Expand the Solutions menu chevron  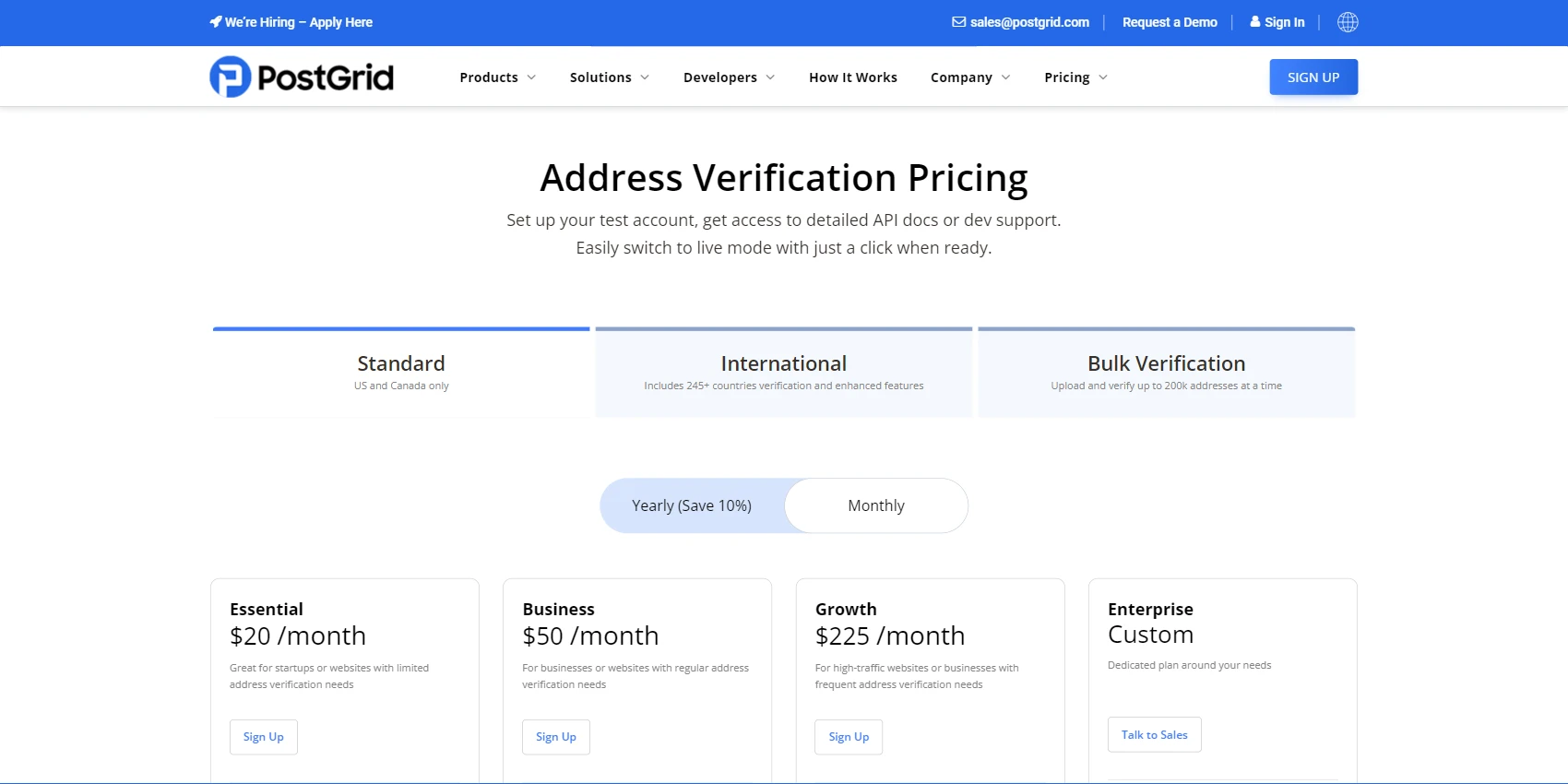pyautogui.click(x=645, y=77)
